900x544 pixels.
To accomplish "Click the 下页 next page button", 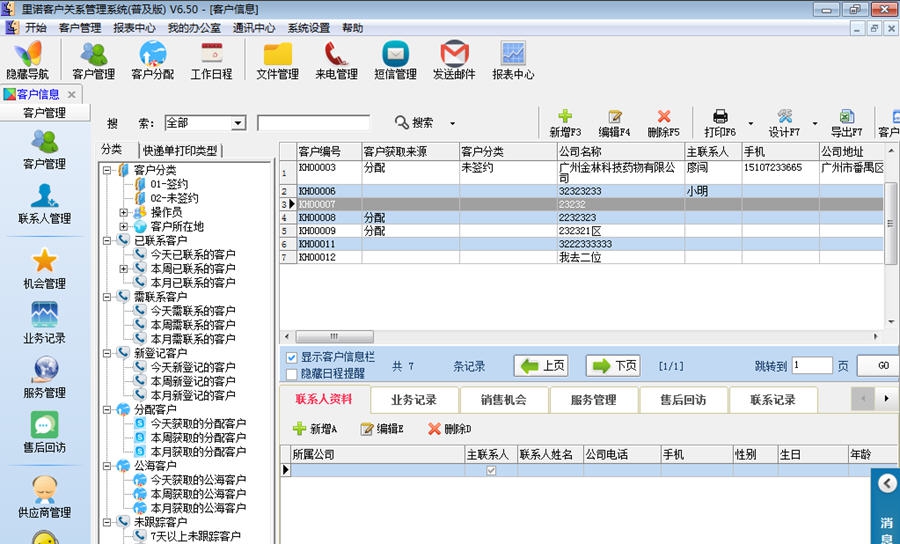I will pyautogui.click(x=613, y=366).
